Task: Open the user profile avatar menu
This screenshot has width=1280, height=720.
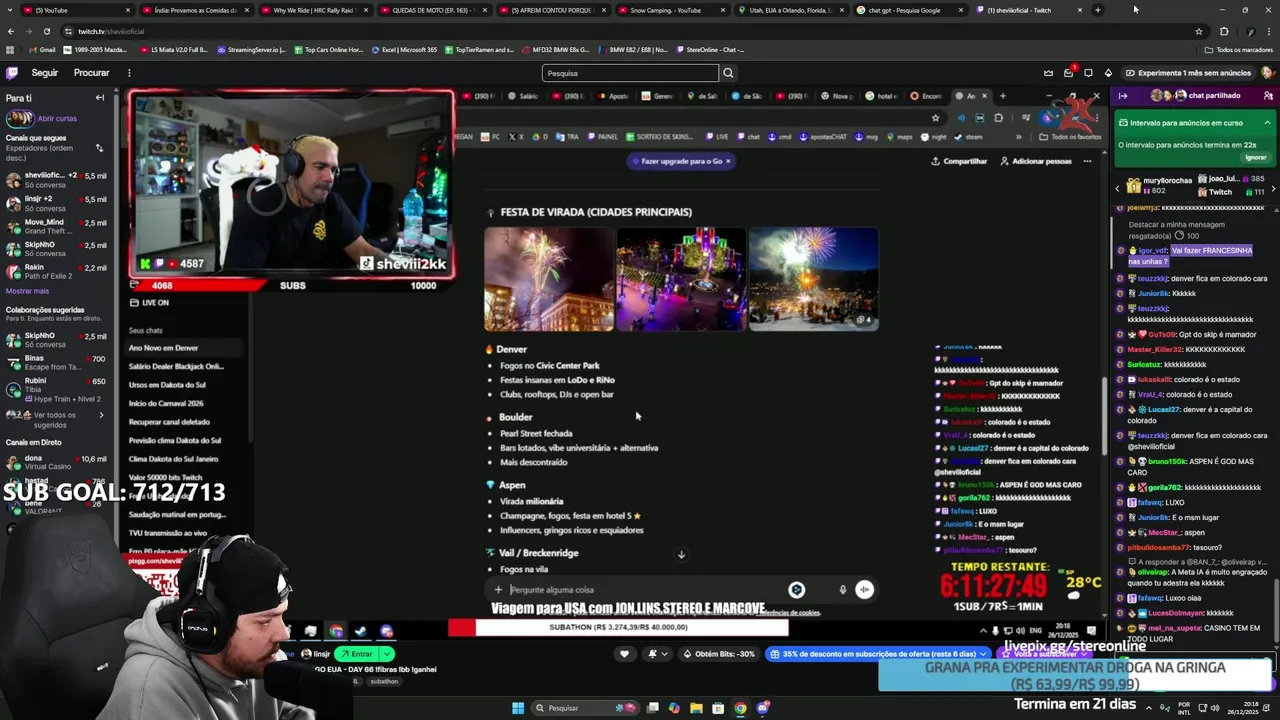Action: click(x=1268, y=73)
